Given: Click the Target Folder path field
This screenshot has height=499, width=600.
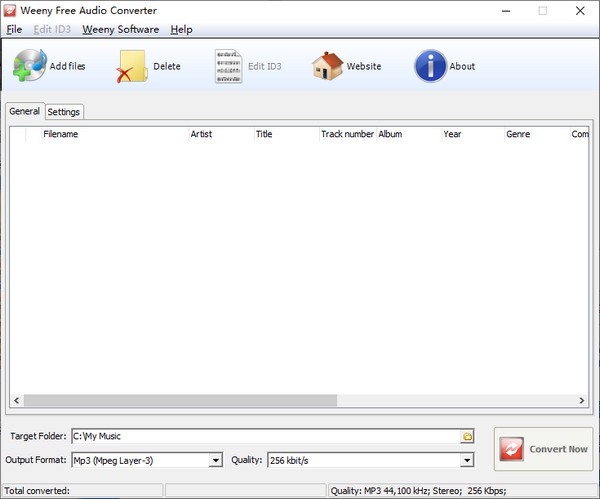Looking at the screenshot, I should (x=260, y=437).
